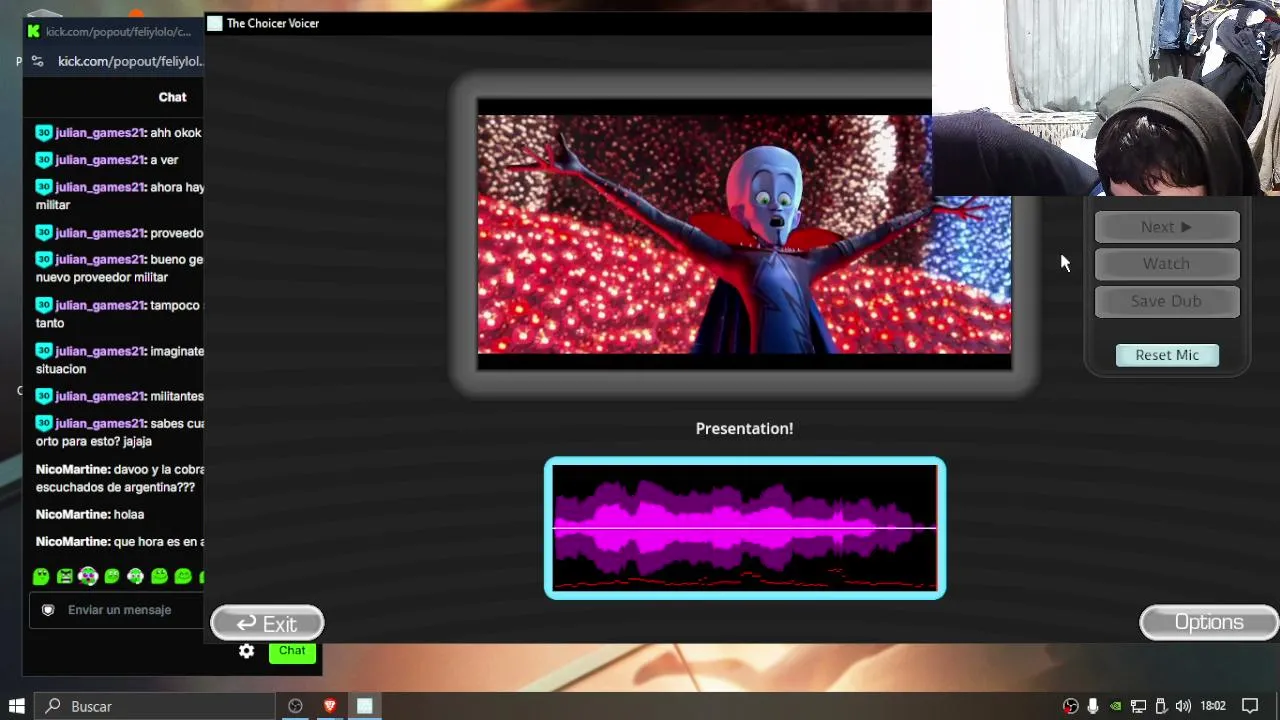The height and width of the screenshot is (720, 1280).
Task: Click the magenta audio waveform display
Action: tap(745, 528)
